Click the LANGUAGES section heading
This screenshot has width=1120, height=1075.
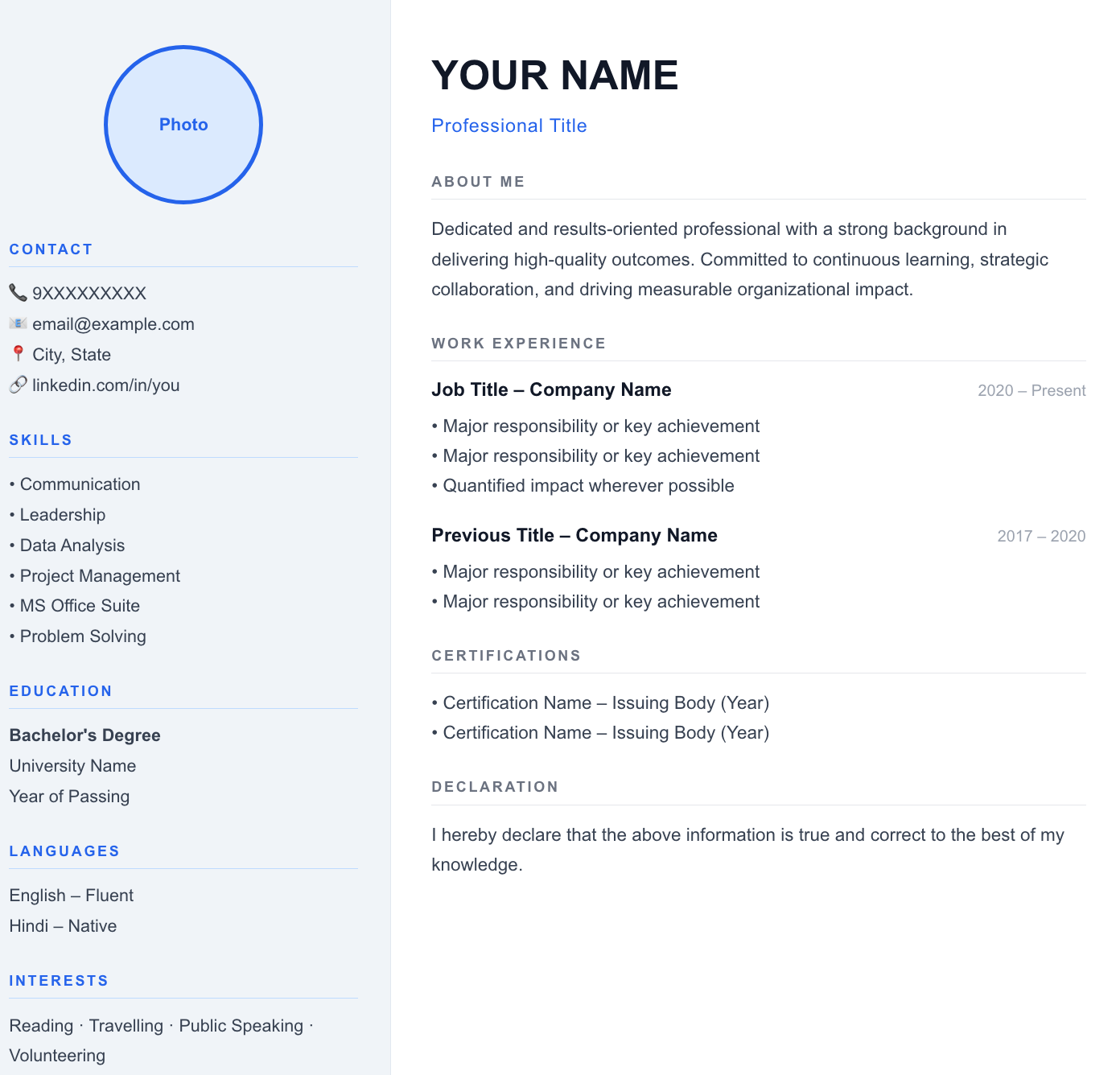(64, 851)
